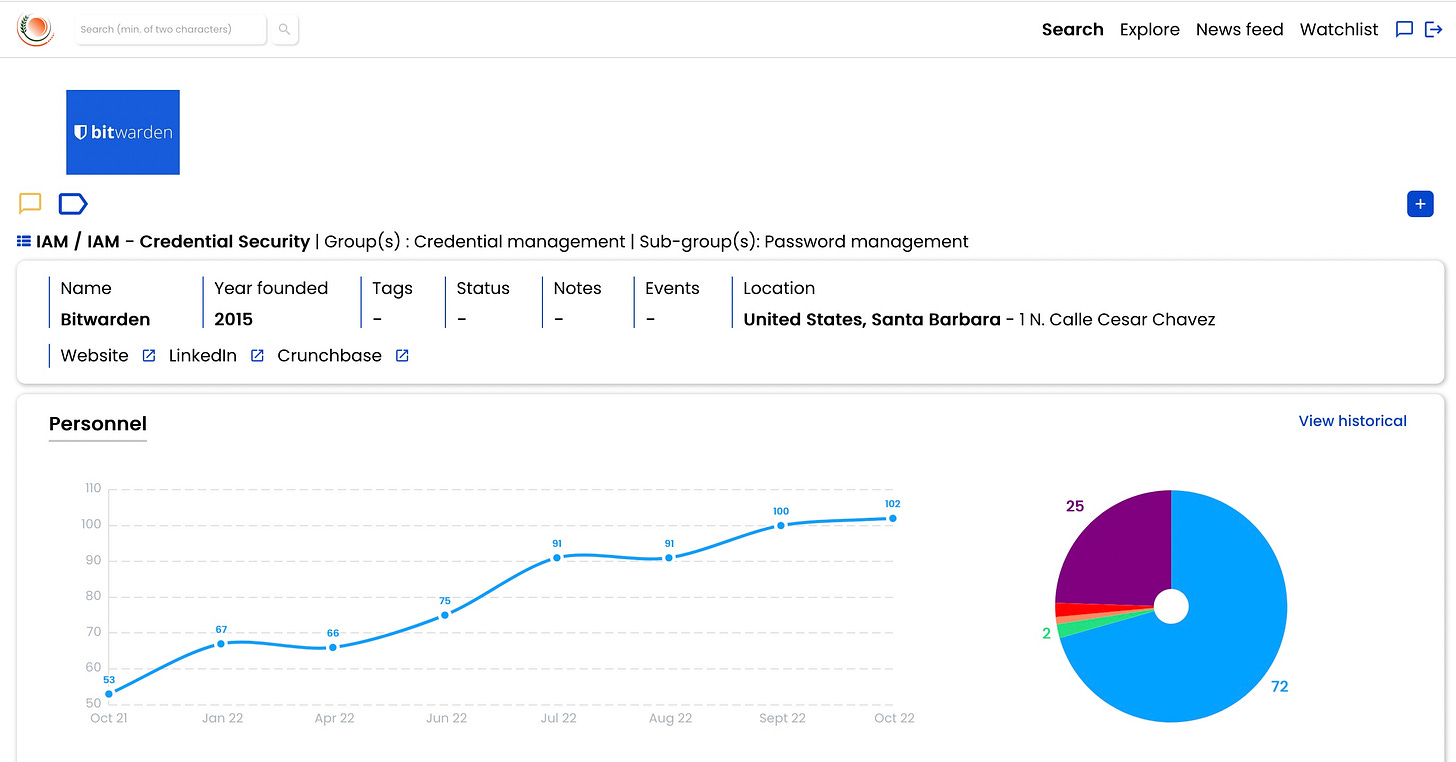Open the Website external link icon
The height and width of the screenshot is (762, 1456).
click(x=149, y=355)
